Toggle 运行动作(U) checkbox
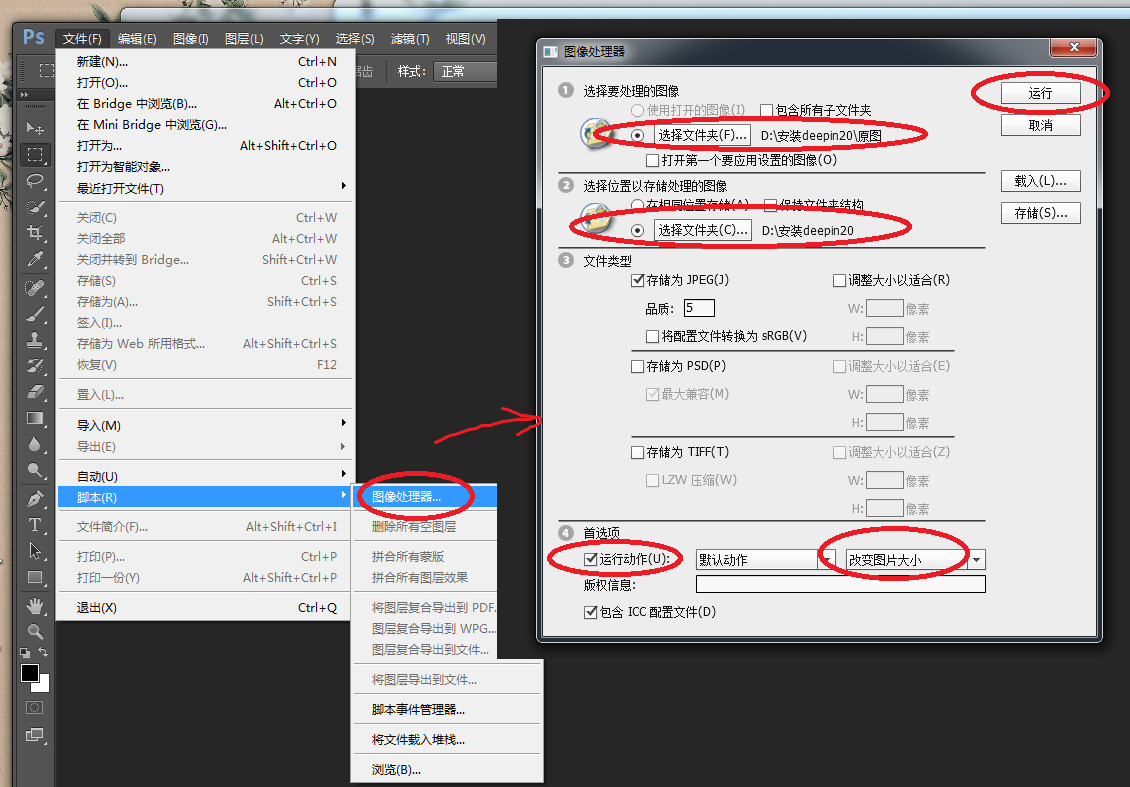This screenshot has width=1130, height=787. (590, 559)
